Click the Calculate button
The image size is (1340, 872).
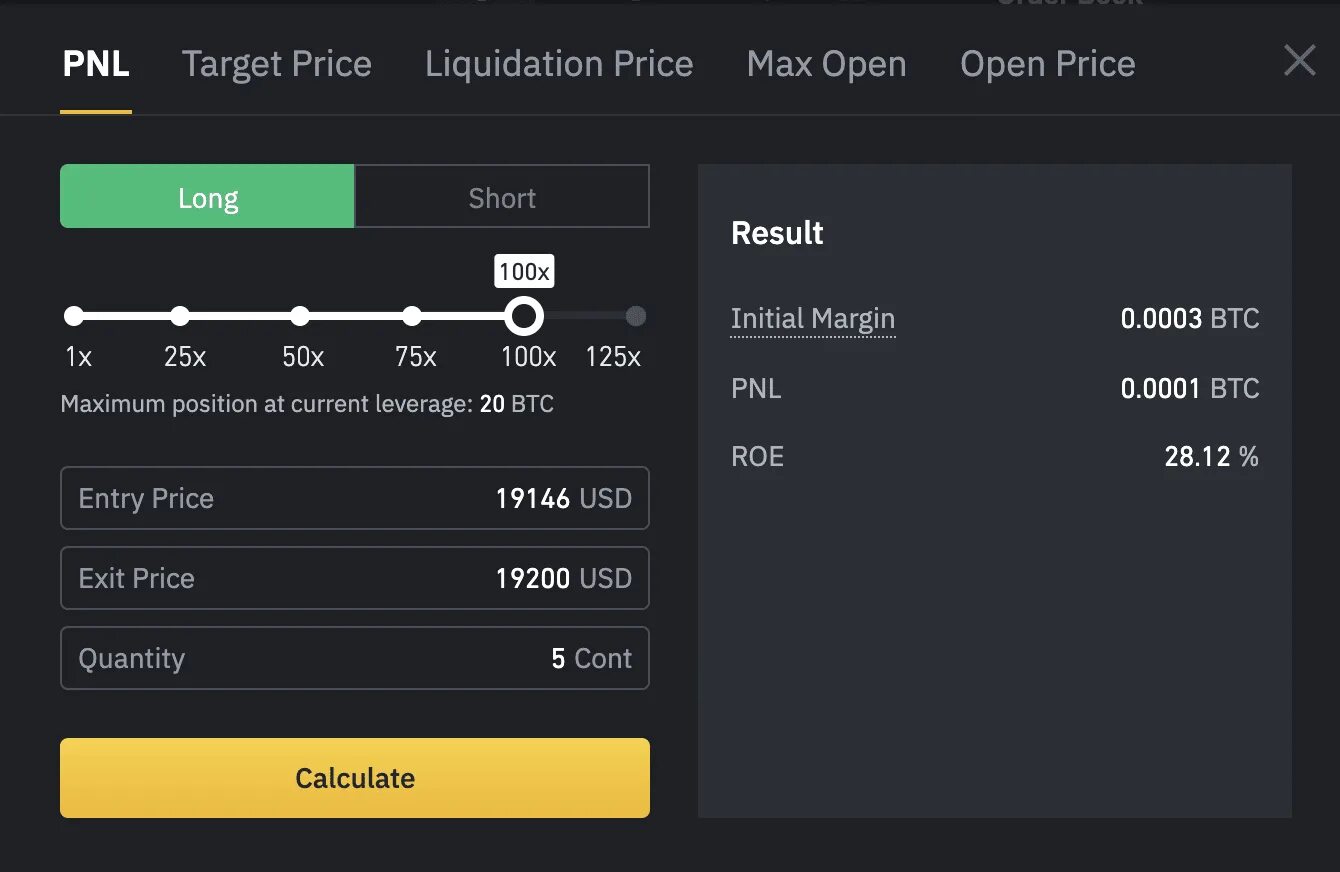coord(355,778)
